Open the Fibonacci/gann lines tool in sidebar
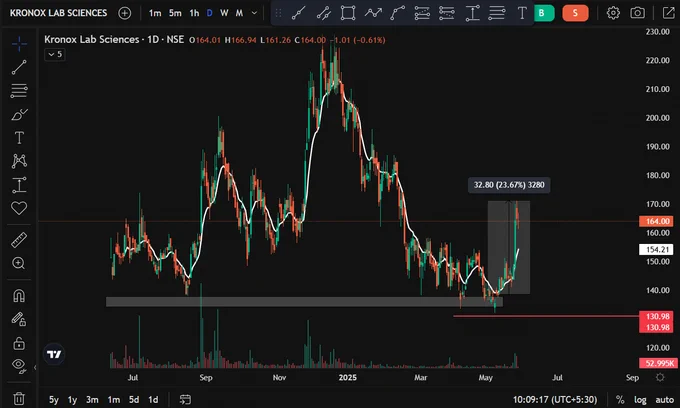The image size is (680, 408). [19, 91]
